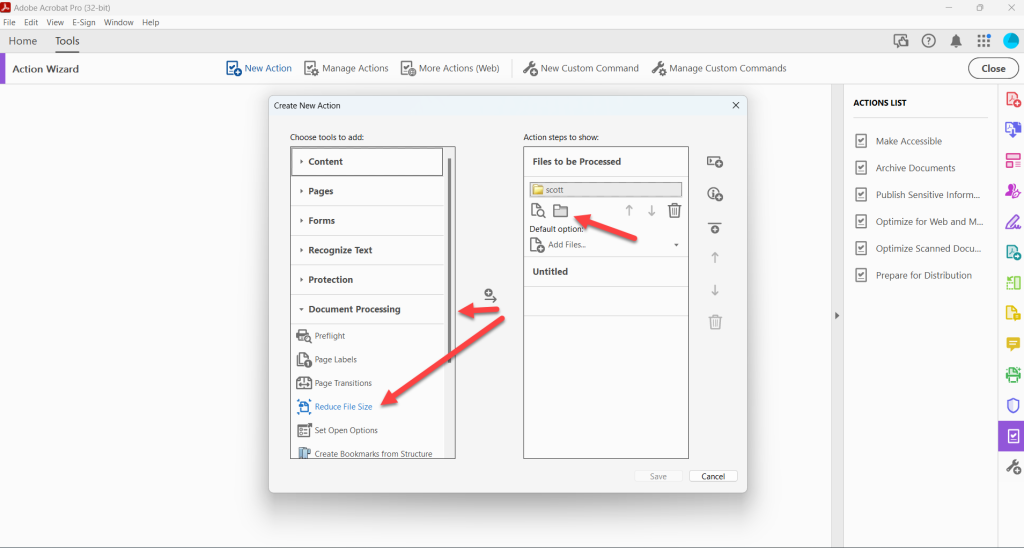Remove the selected action step
1024x548 pixels.
(x=715, y=322)
